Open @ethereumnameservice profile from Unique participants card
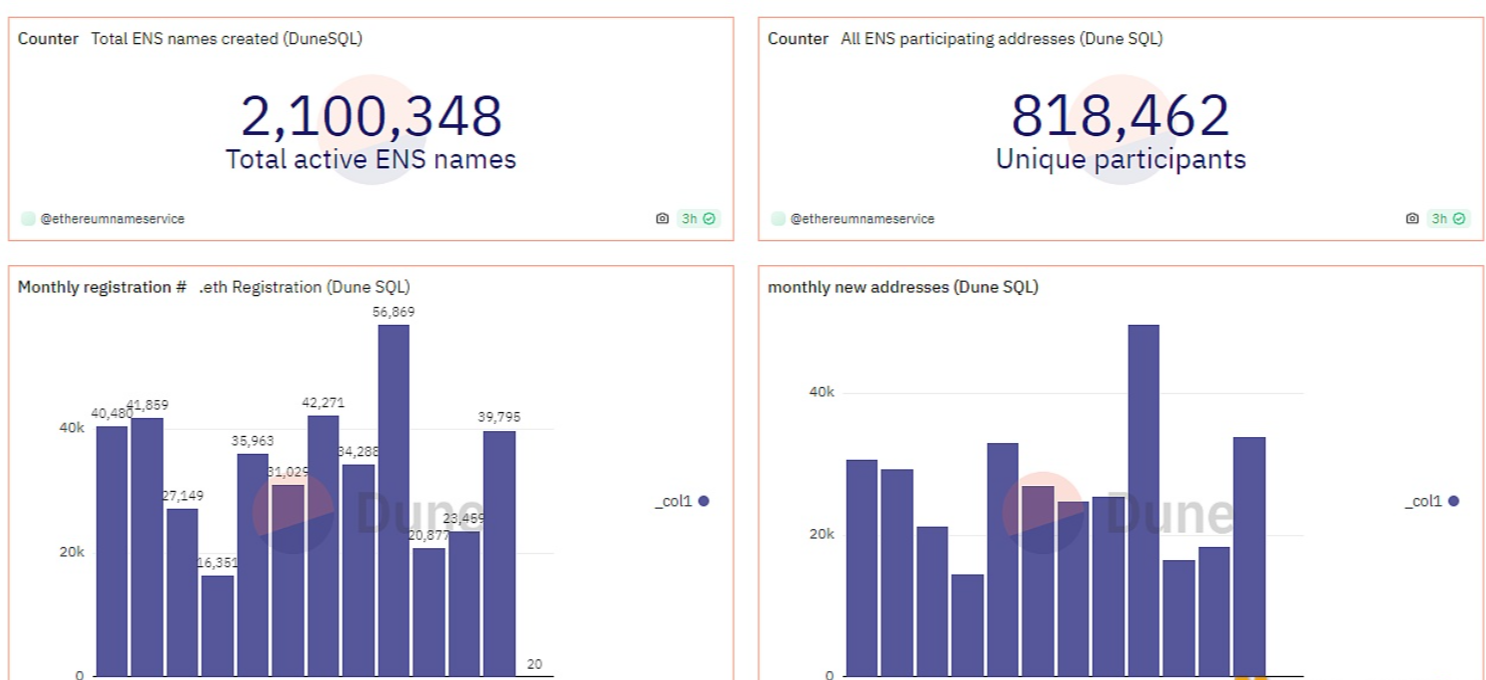This screenshot has height=680, width=1486. 862,218
